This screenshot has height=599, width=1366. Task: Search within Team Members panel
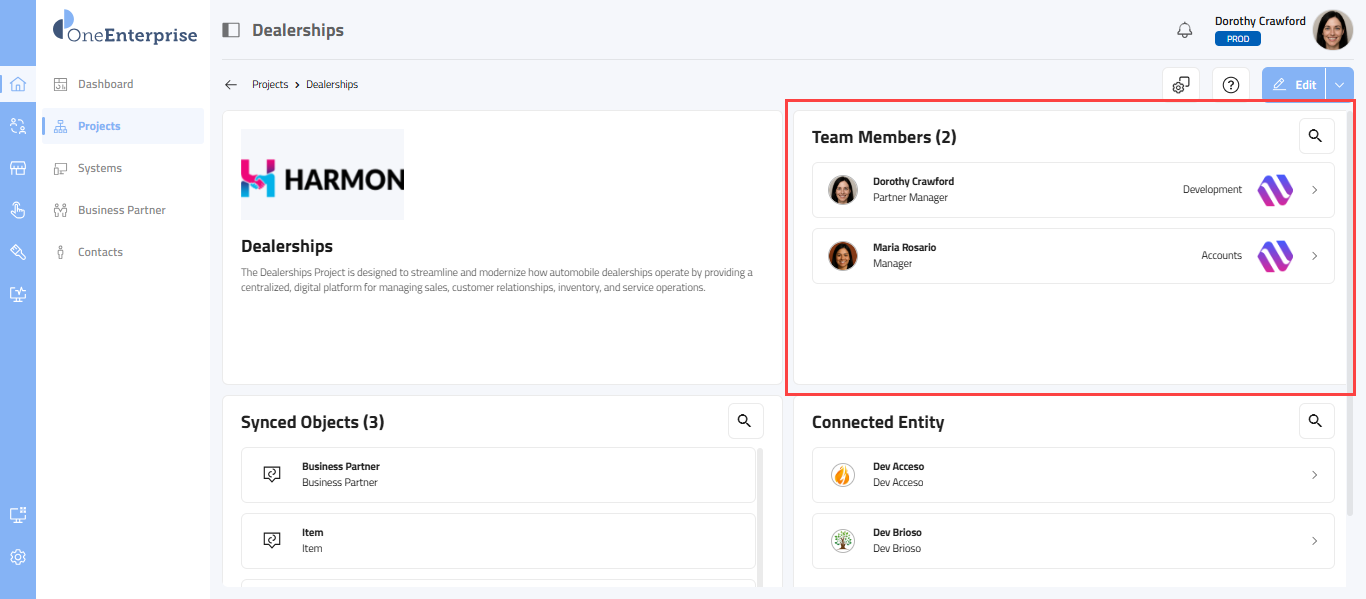pos(1316,136)
